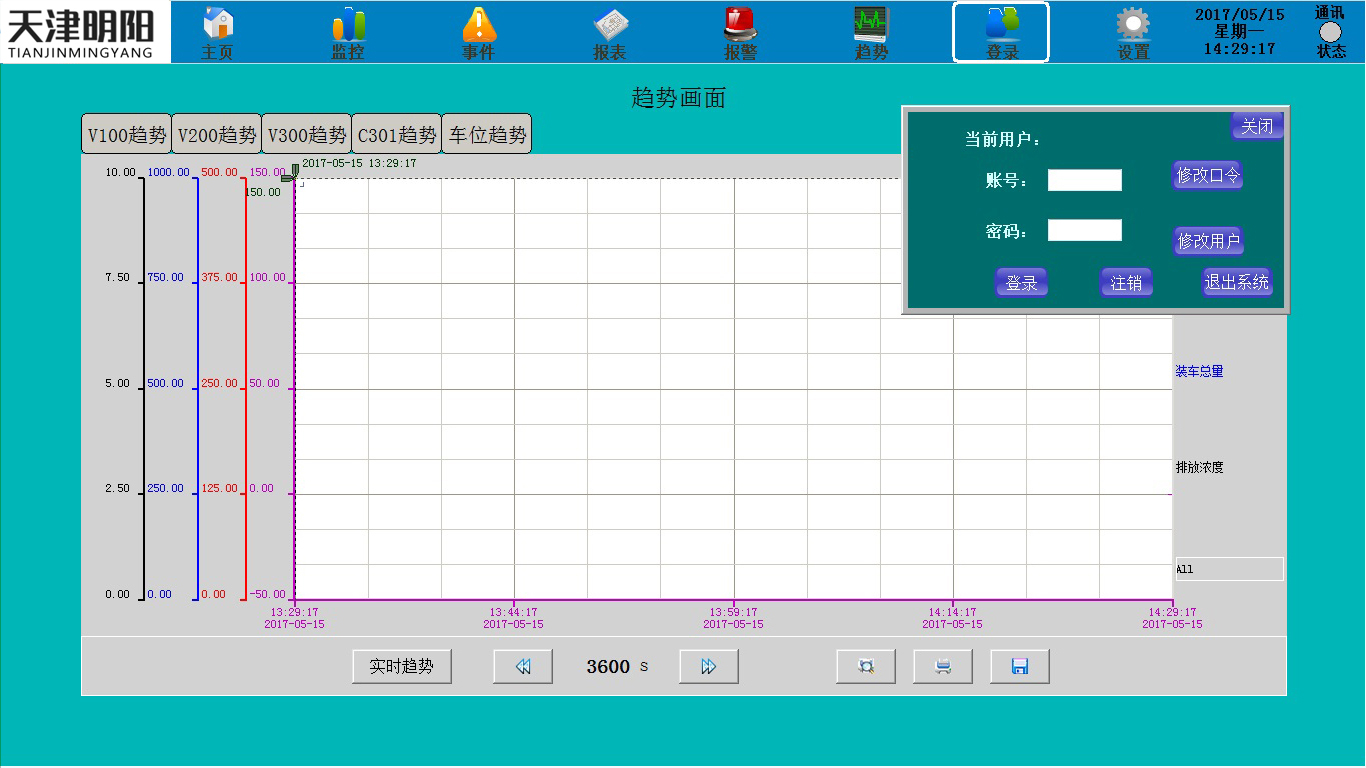Open the 报警 alarm icon
Image resolution: width=1366 pixels, height=768 pixels.
[740, 30]
